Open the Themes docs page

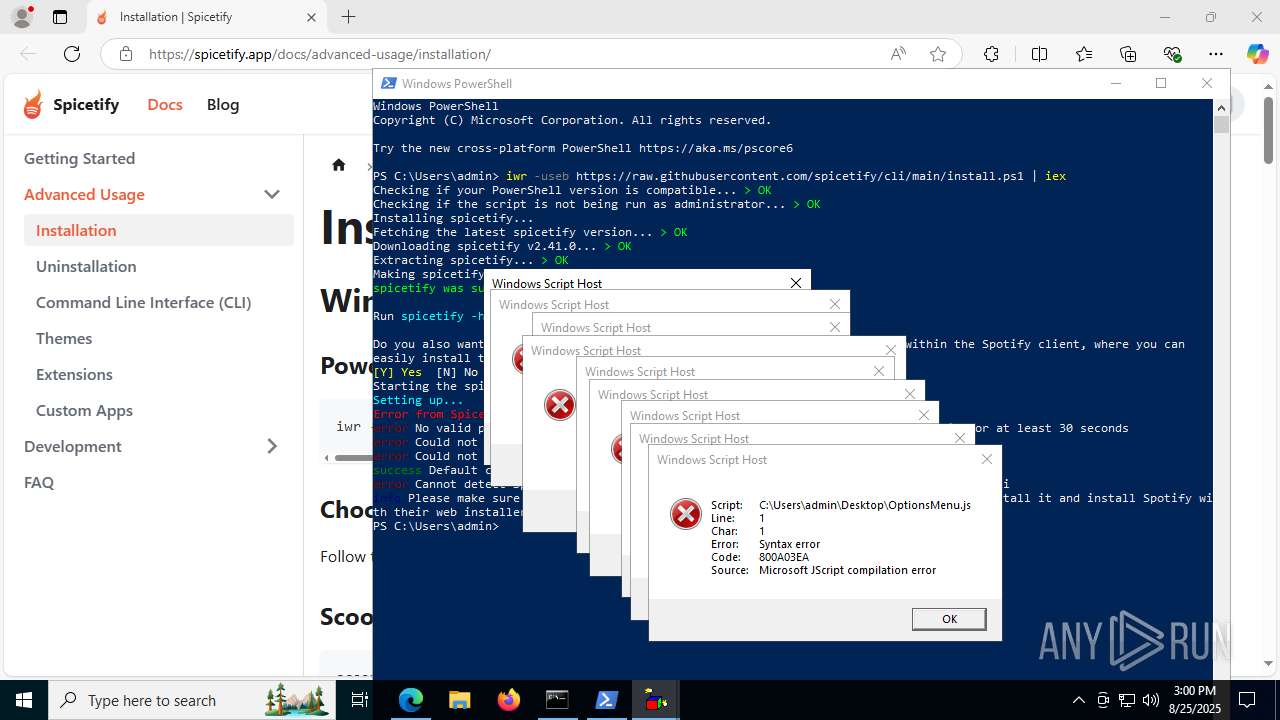tap(159, 338)
